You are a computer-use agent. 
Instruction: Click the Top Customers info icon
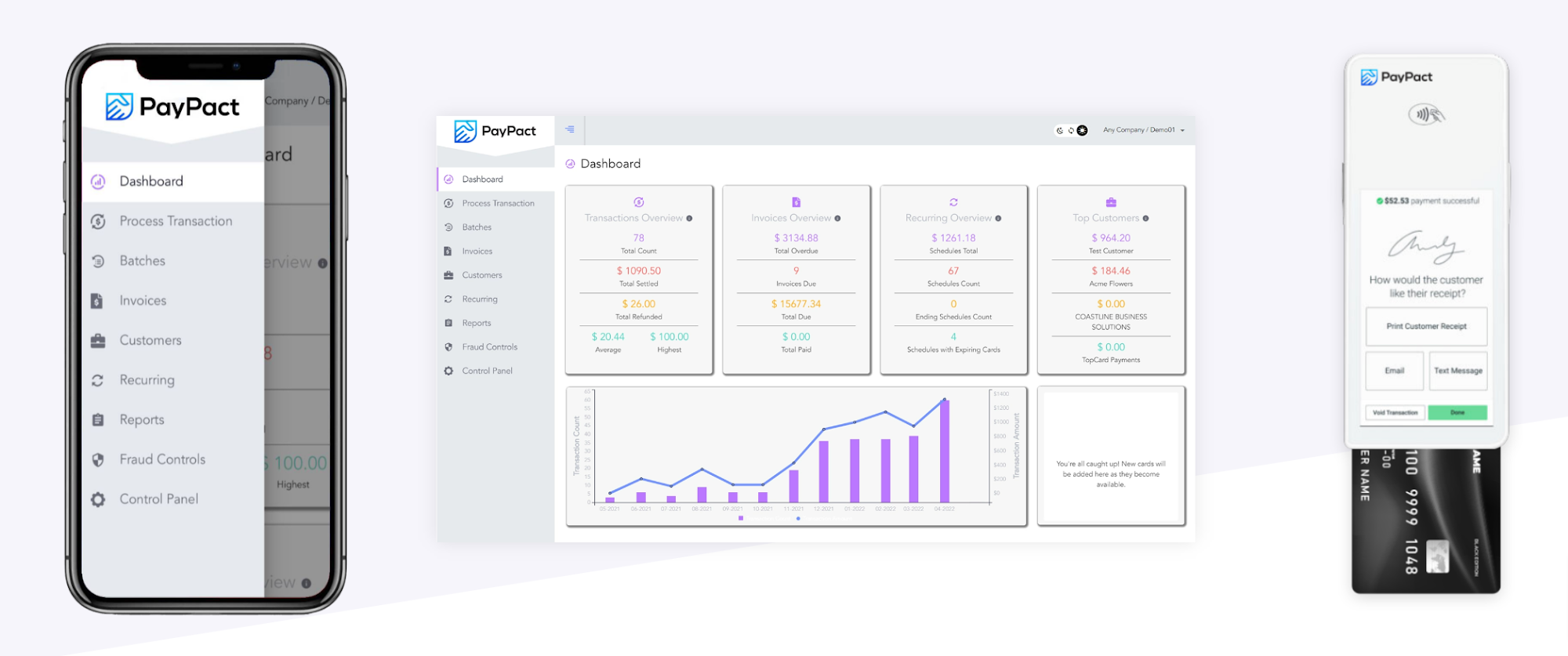click(x=1145, y=219)
